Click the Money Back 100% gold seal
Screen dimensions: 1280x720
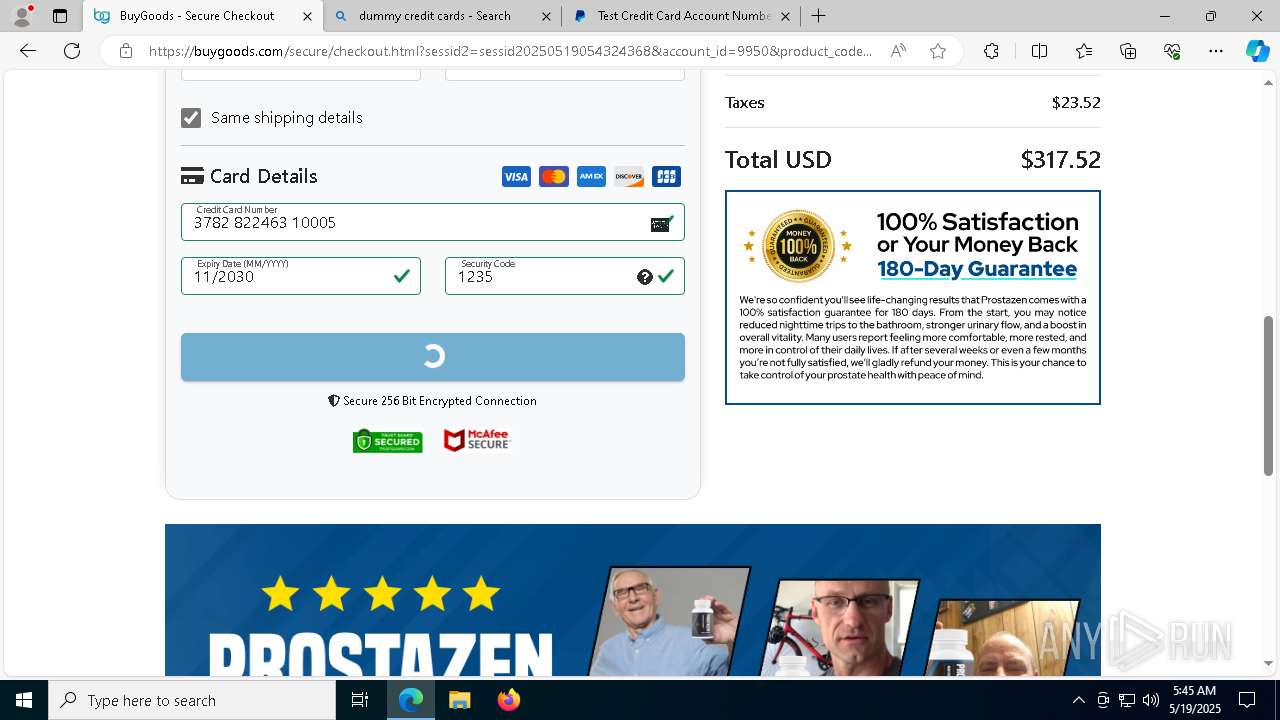798,246
